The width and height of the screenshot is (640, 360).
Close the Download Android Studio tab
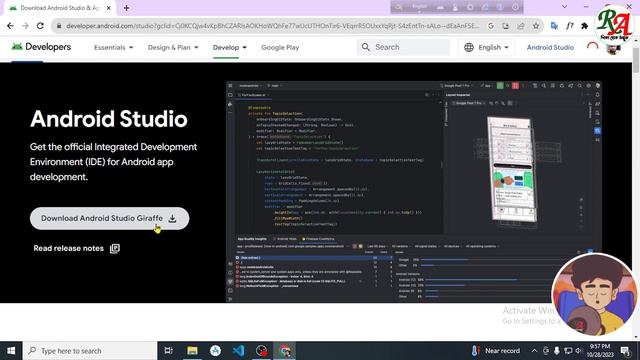(109, 8)
